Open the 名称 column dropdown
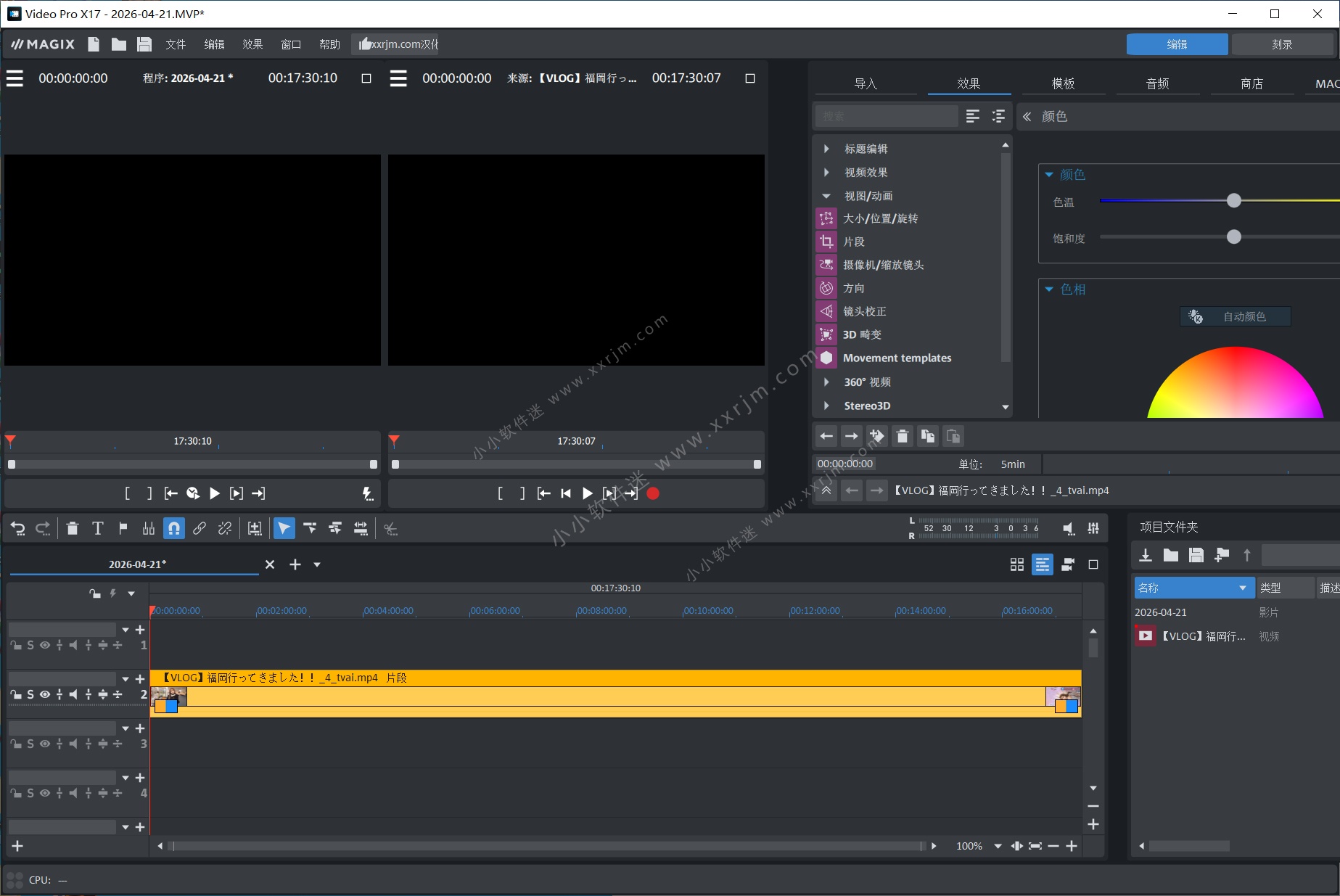 pos(1242,588)
